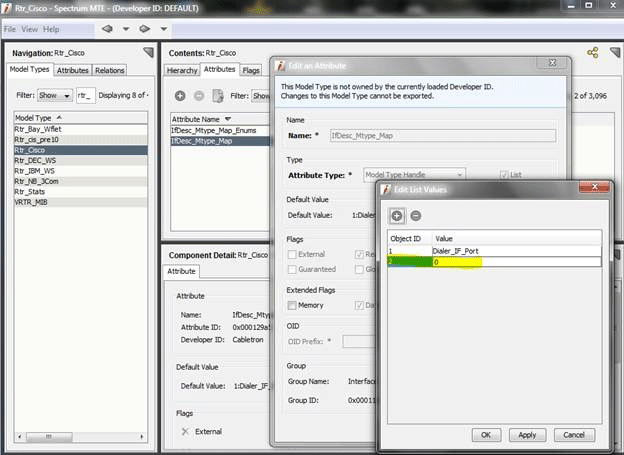Click add button in Edit List Values
Viewport: 624px width, 455px height.
tap(397, 215)
